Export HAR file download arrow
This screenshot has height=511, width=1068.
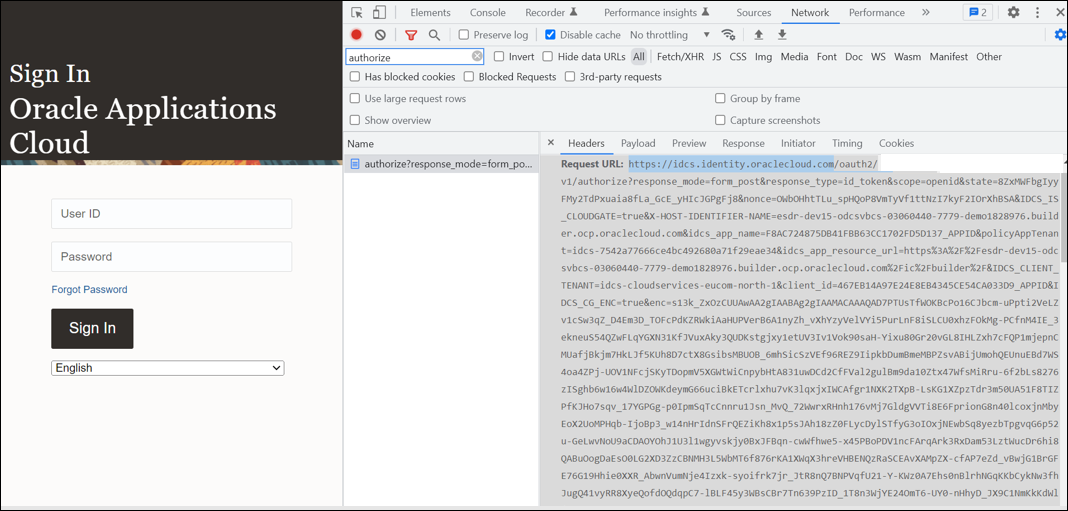point(782,35)
